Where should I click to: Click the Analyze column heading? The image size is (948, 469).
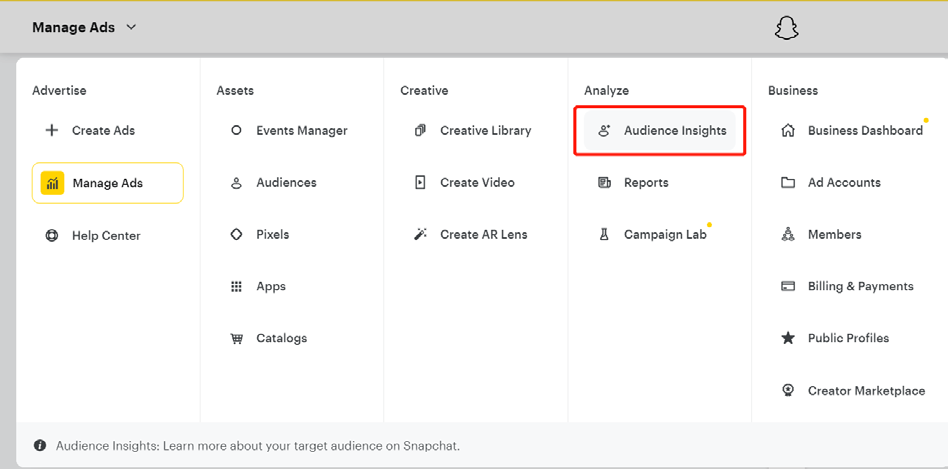(606, 91)
